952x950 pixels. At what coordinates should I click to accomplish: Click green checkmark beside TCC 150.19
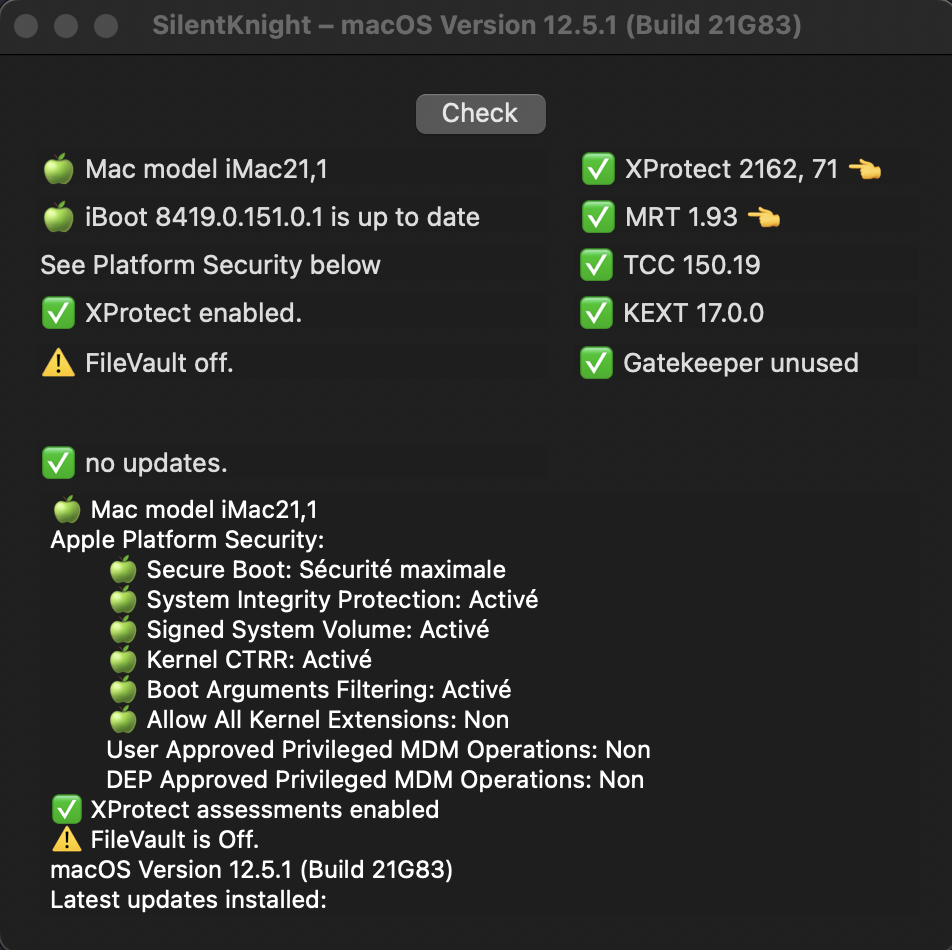596,265
